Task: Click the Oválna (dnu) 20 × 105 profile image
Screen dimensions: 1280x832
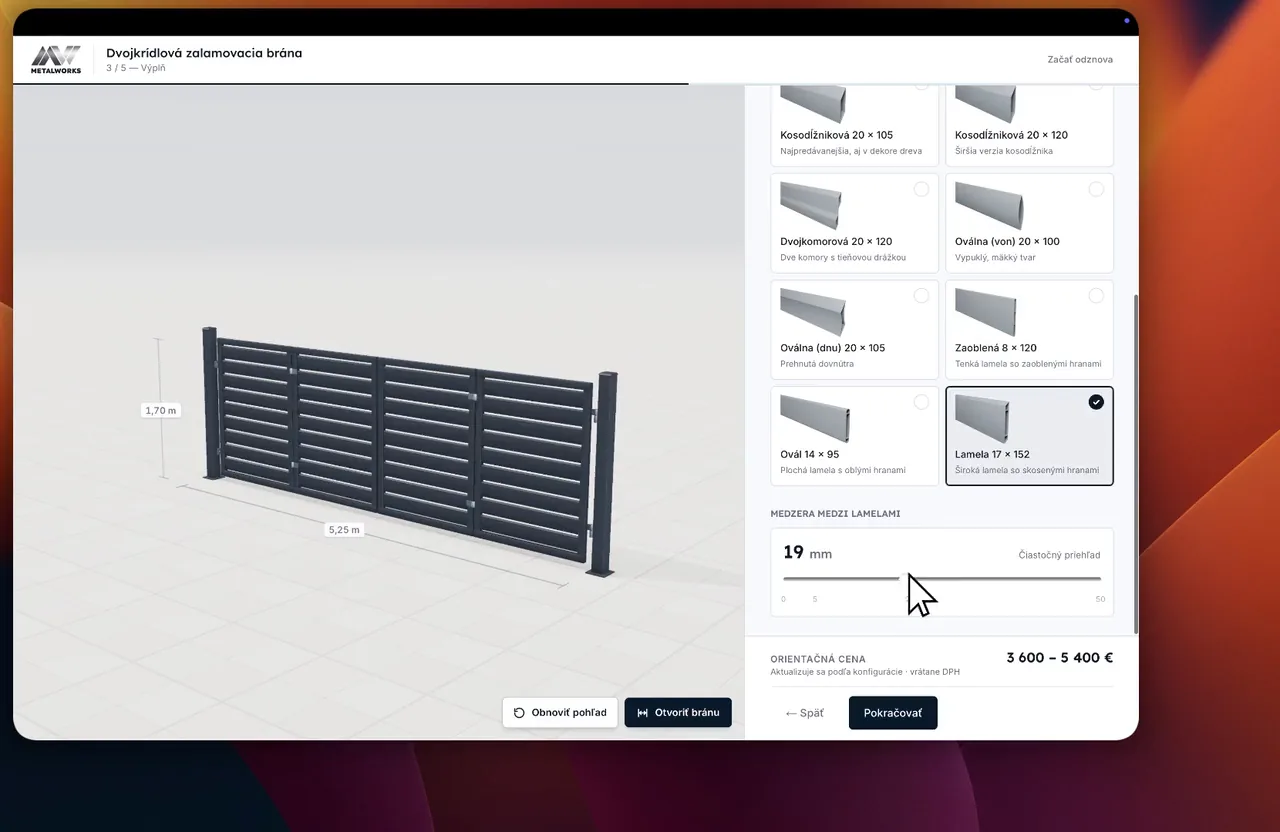Action: coord(813,312)
